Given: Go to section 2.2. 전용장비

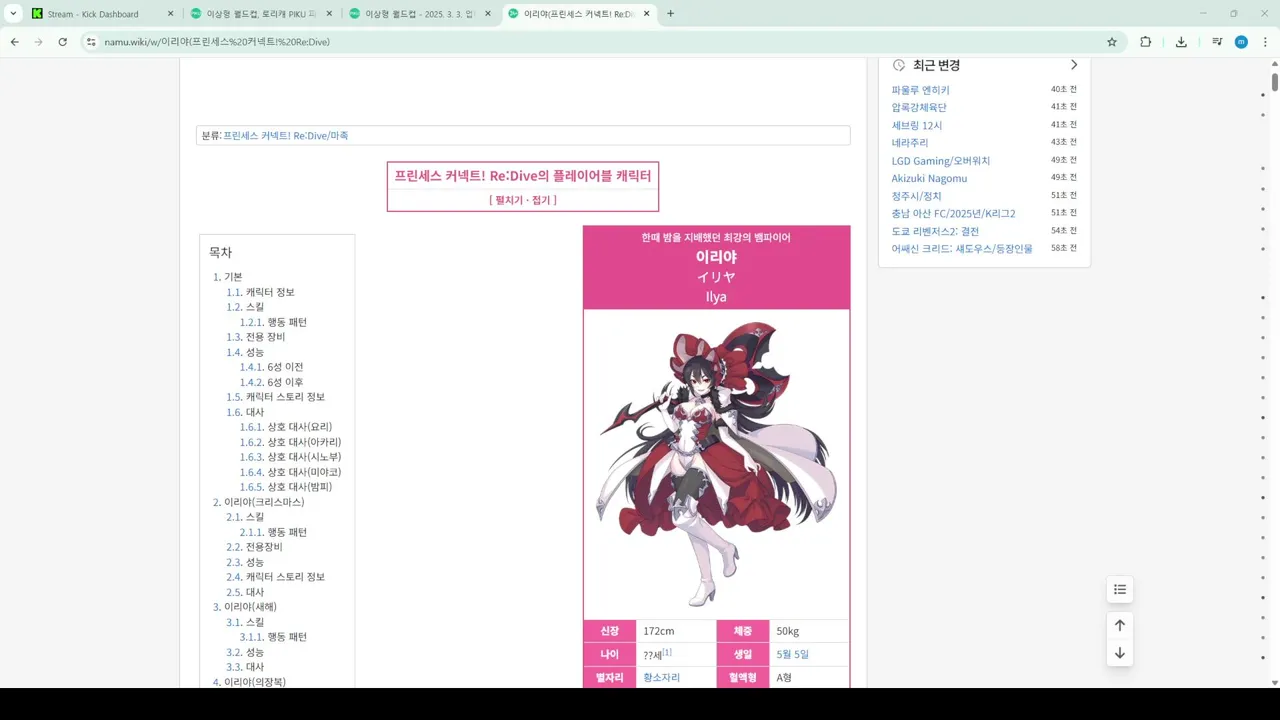Looking at the screenshot, I should pyautogui.click(x=254, y=547).
